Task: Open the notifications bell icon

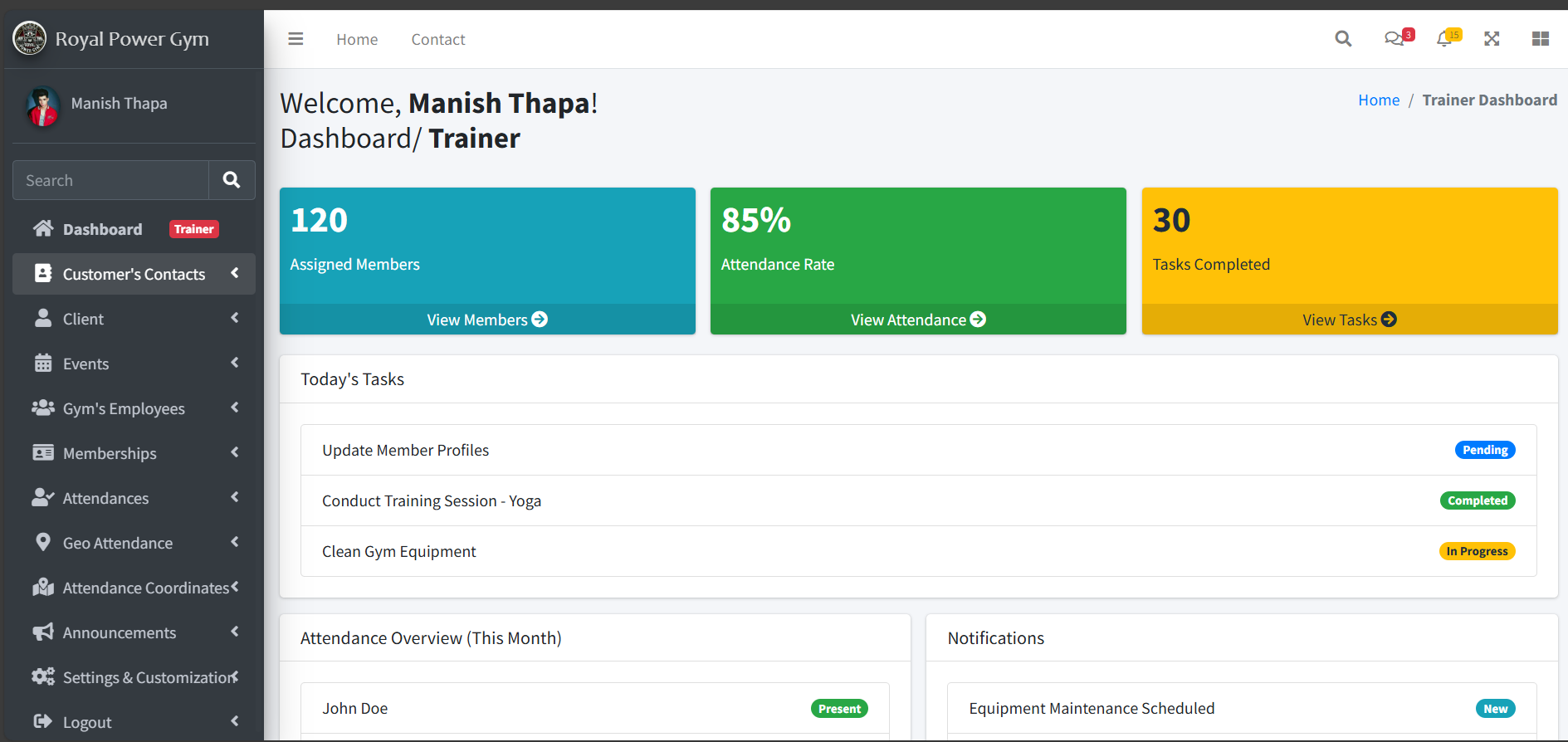Action: 1444,39
